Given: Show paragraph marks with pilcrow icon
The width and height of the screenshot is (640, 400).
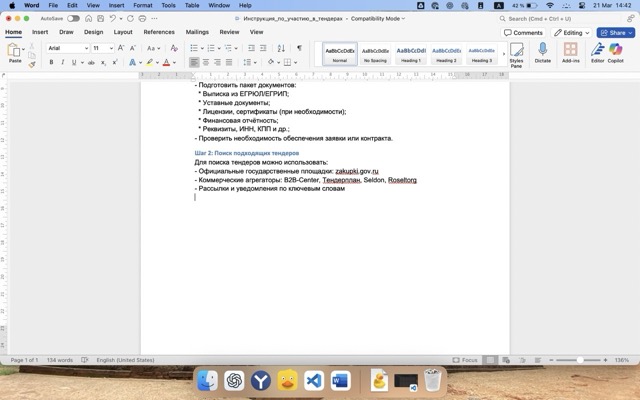Looking at the screenshot, I should point(299,48).
